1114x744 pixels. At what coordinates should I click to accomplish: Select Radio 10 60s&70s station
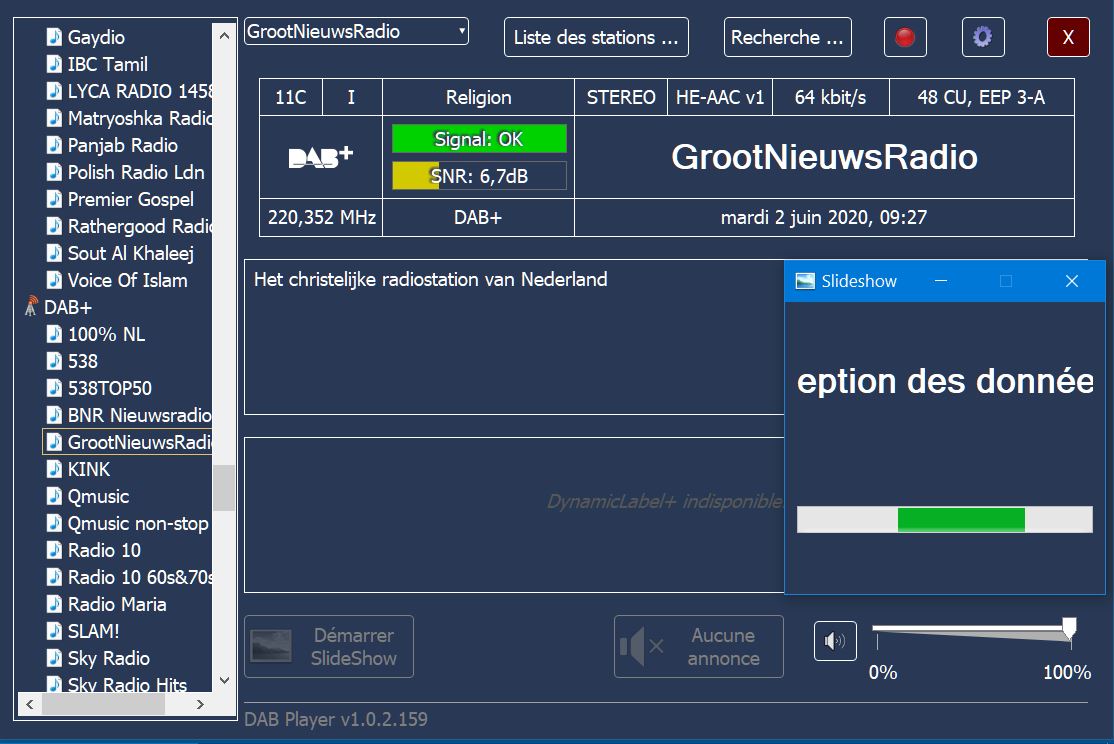click(139, 577)
